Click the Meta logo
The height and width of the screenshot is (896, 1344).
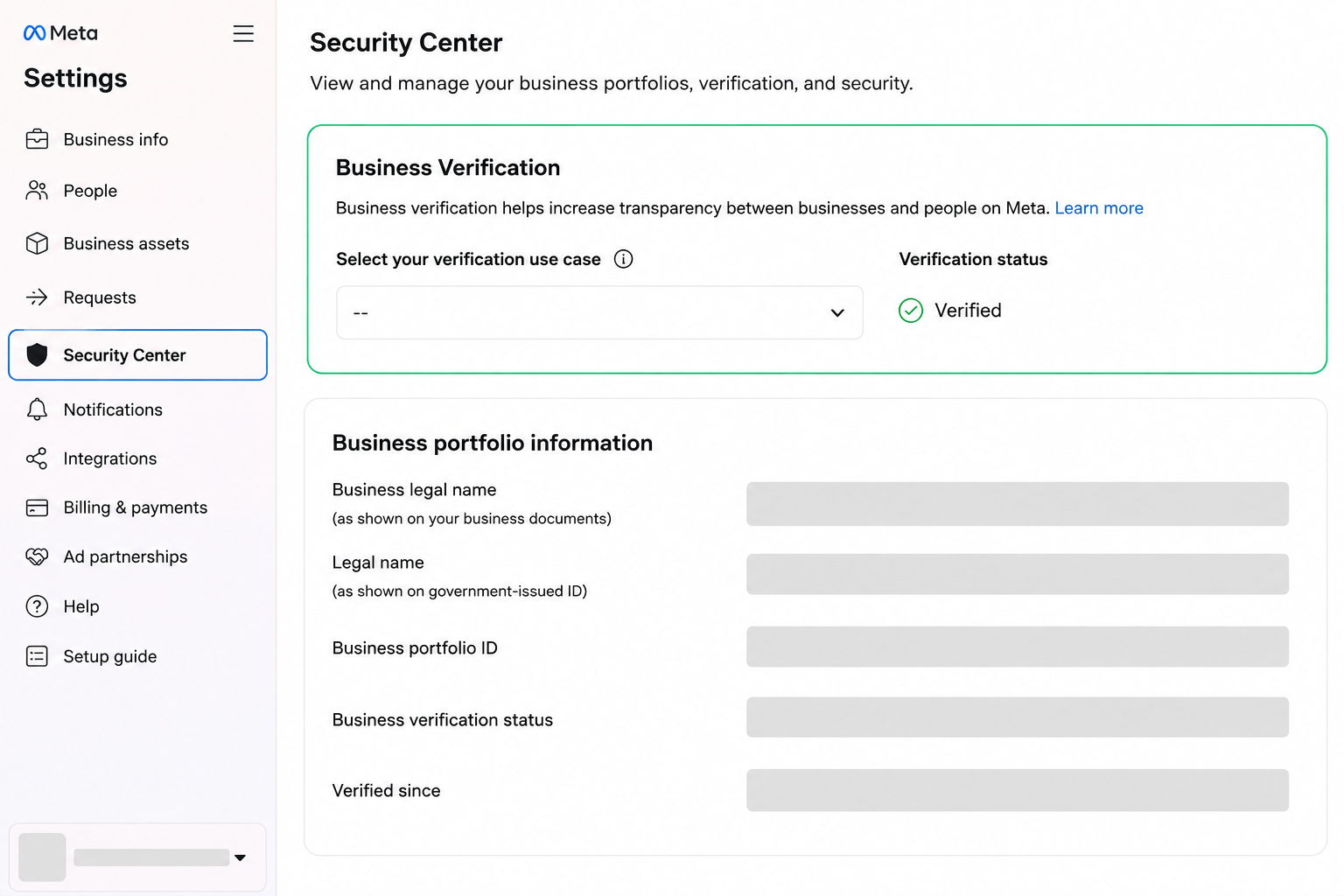pos(60,33)
